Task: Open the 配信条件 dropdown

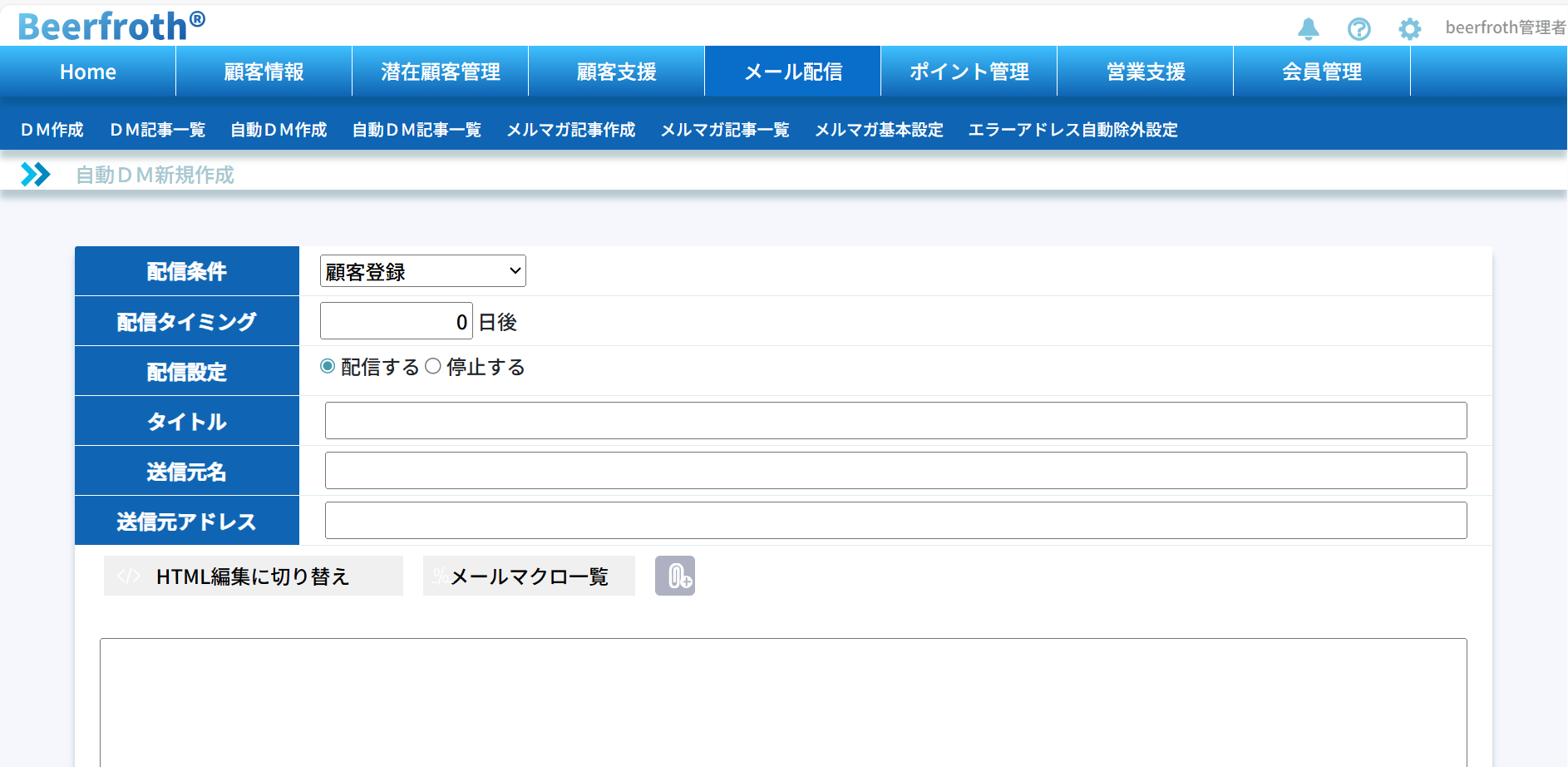Action: [422, 271]
